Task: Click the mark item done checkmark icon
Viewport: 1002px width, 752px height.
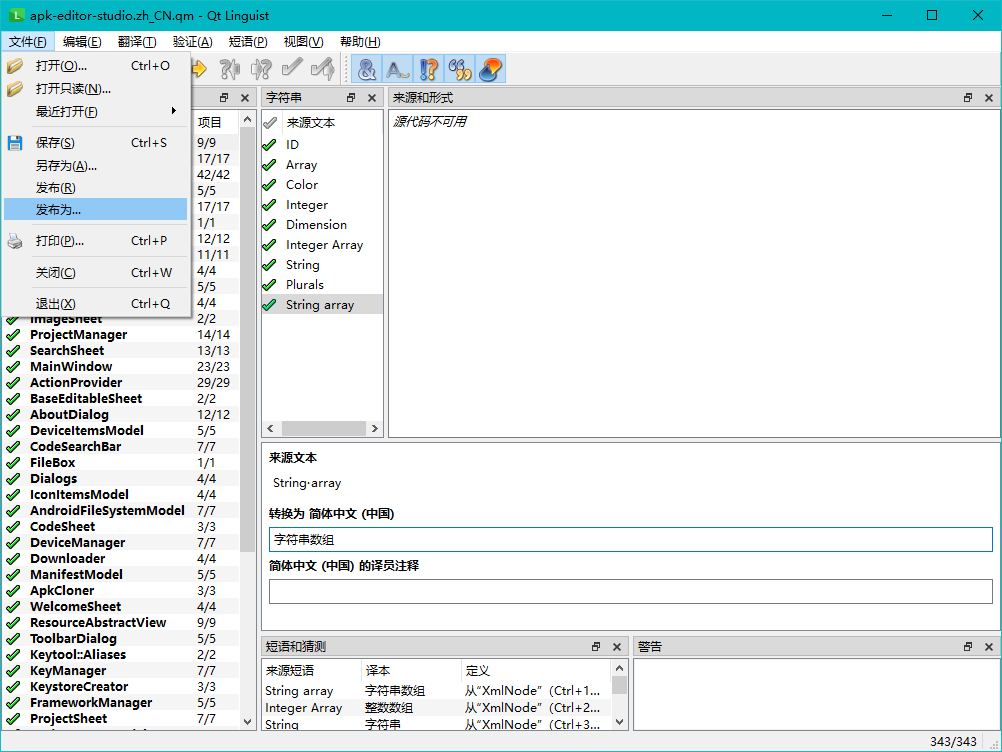Action: [x=292, y=68]
